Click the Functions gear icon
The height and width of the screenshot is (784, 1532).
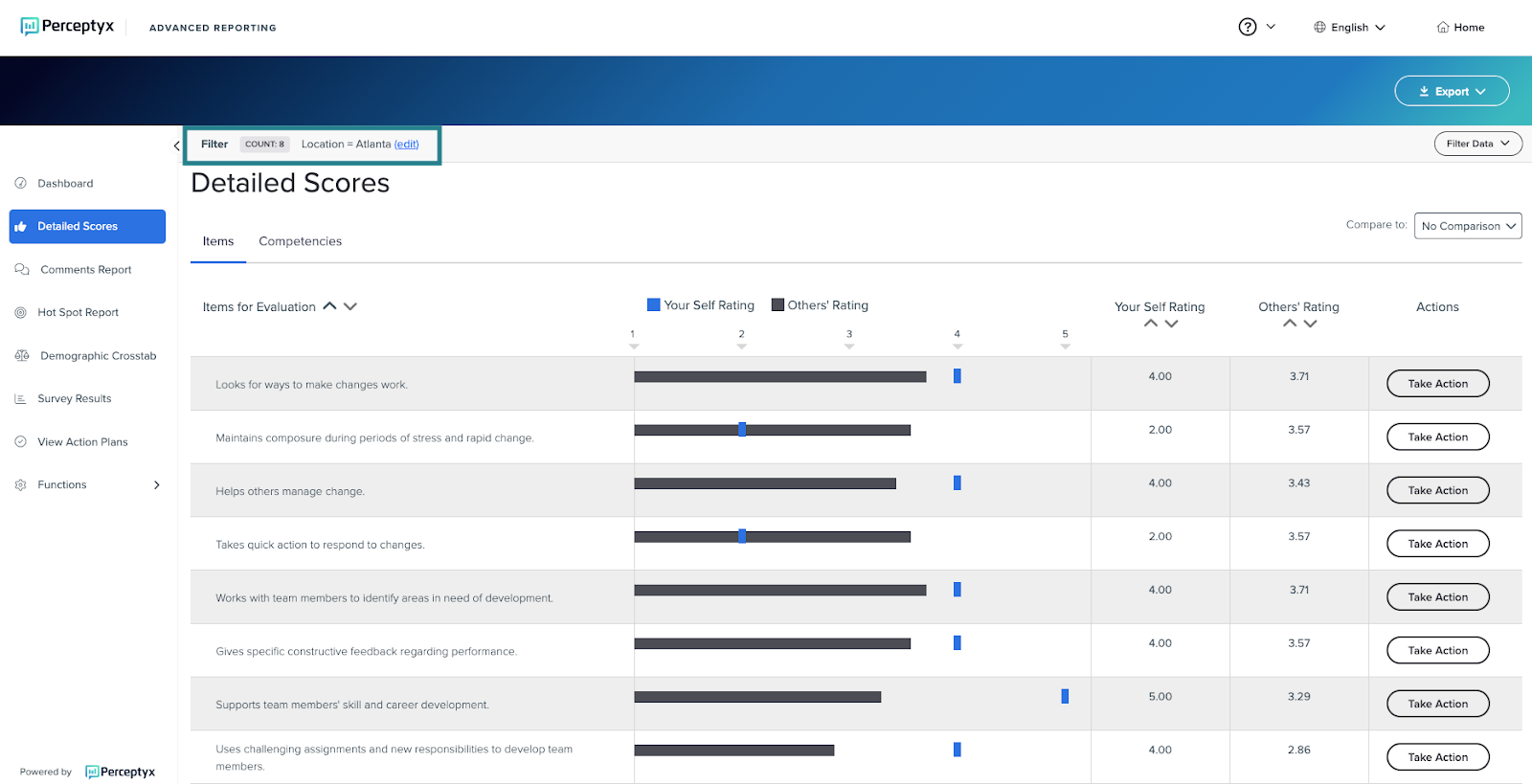(x=20, y=485)
